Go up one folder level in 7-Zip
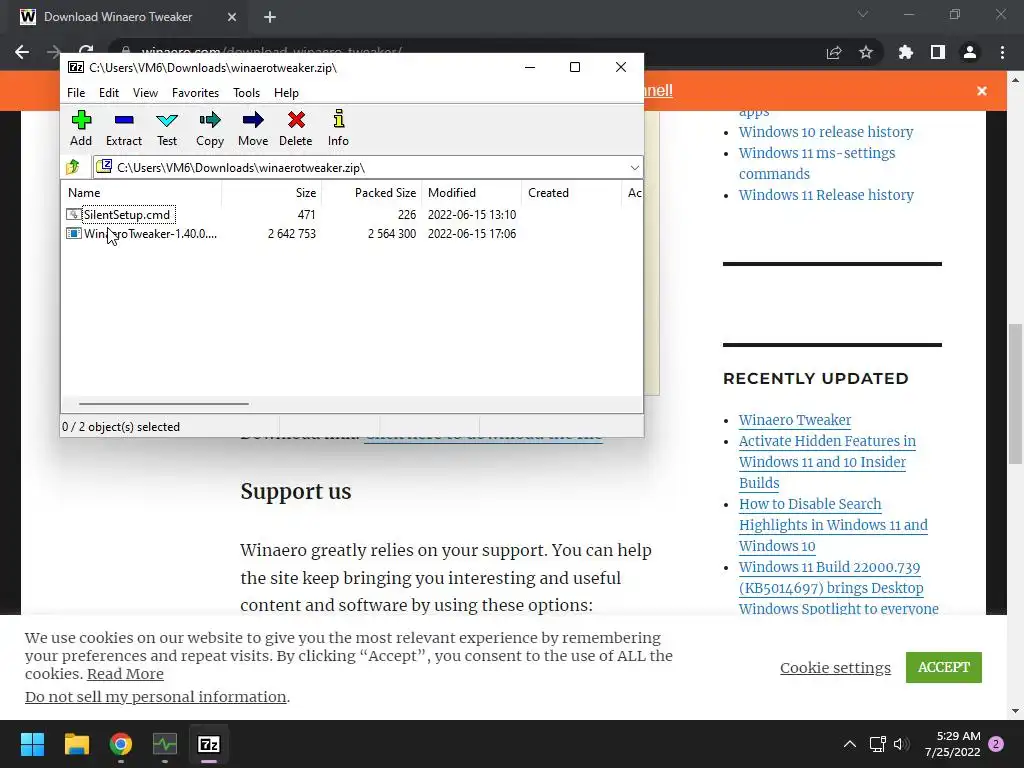Viewport: 1024px width, 768px height. 73,167
